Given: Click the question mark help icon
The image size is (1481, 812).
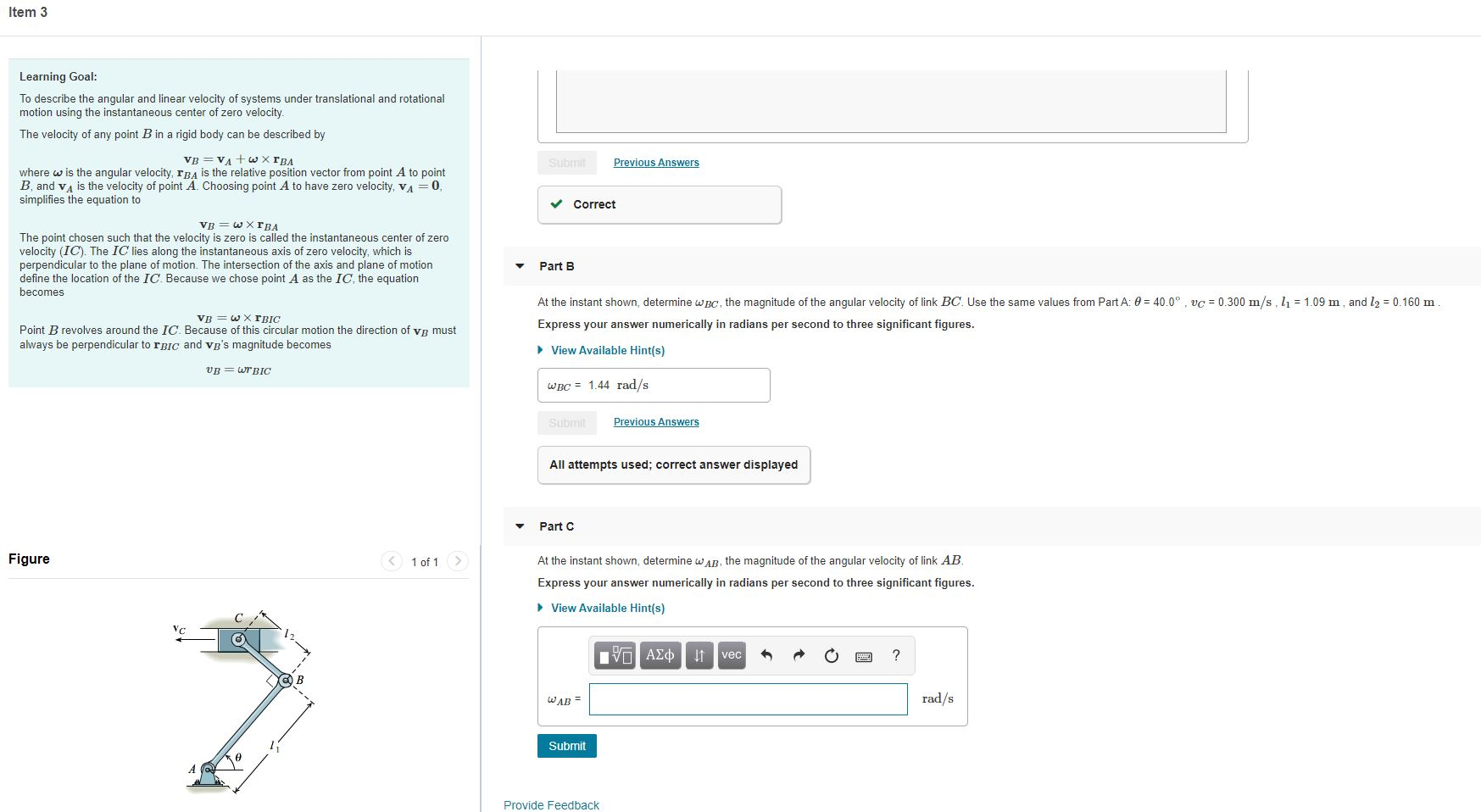Looking at the screenshot, I should coord(895,655).
